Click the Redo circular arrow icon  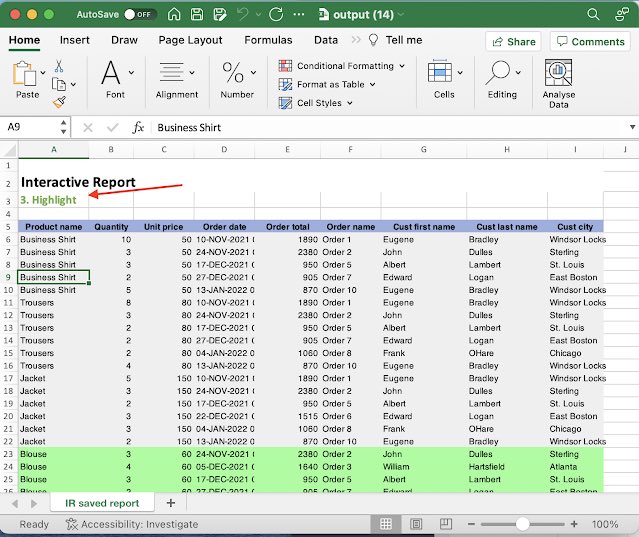pos(276,15)
